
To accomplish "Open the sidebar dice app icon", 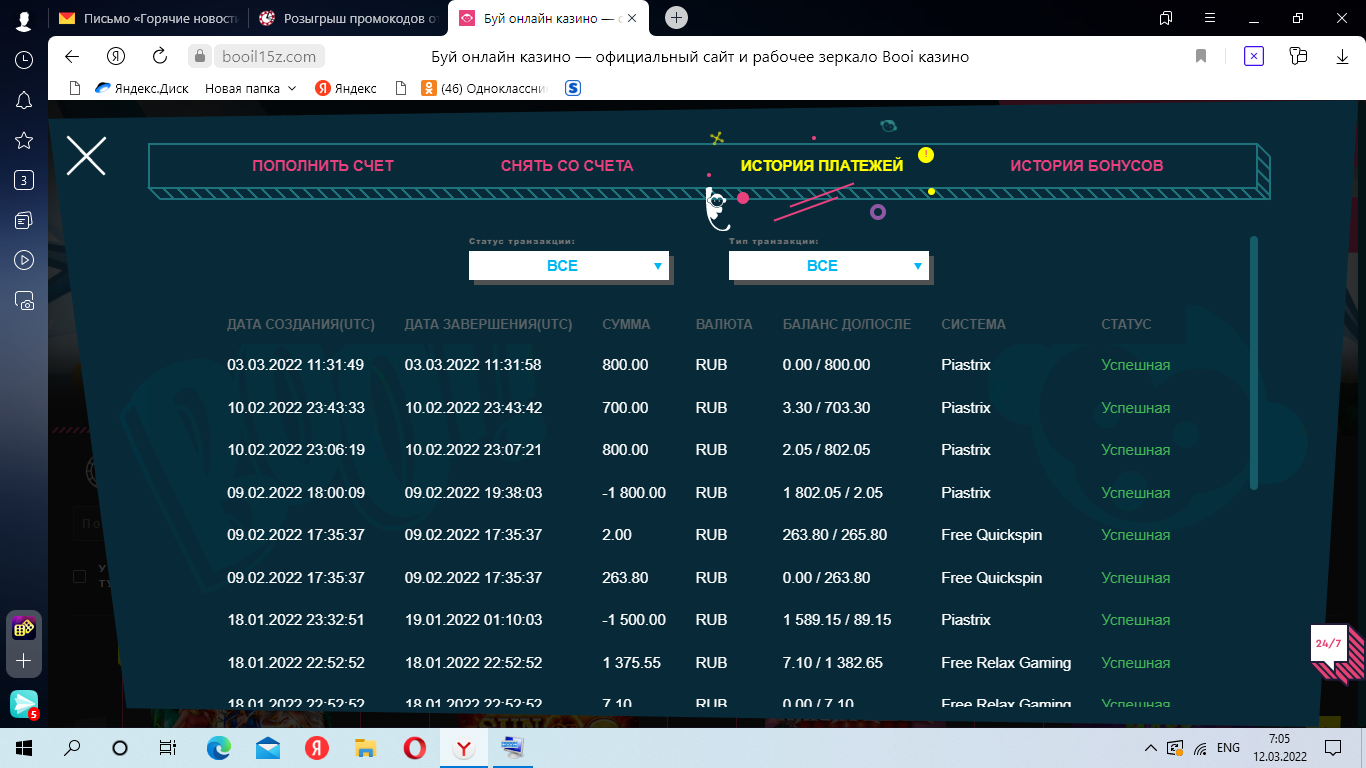I will 24,628.
